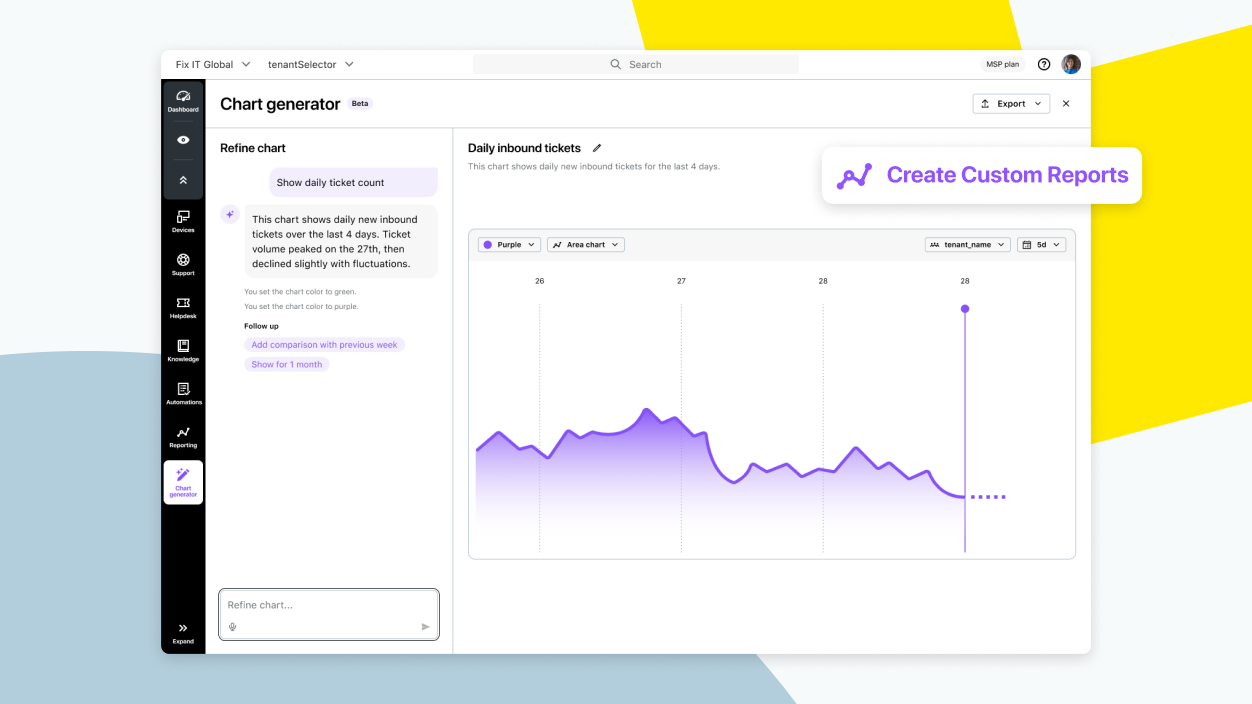Click the pencil to edit chart title
This screenshot has height=704, width=1252.
[x=596, y=147]
